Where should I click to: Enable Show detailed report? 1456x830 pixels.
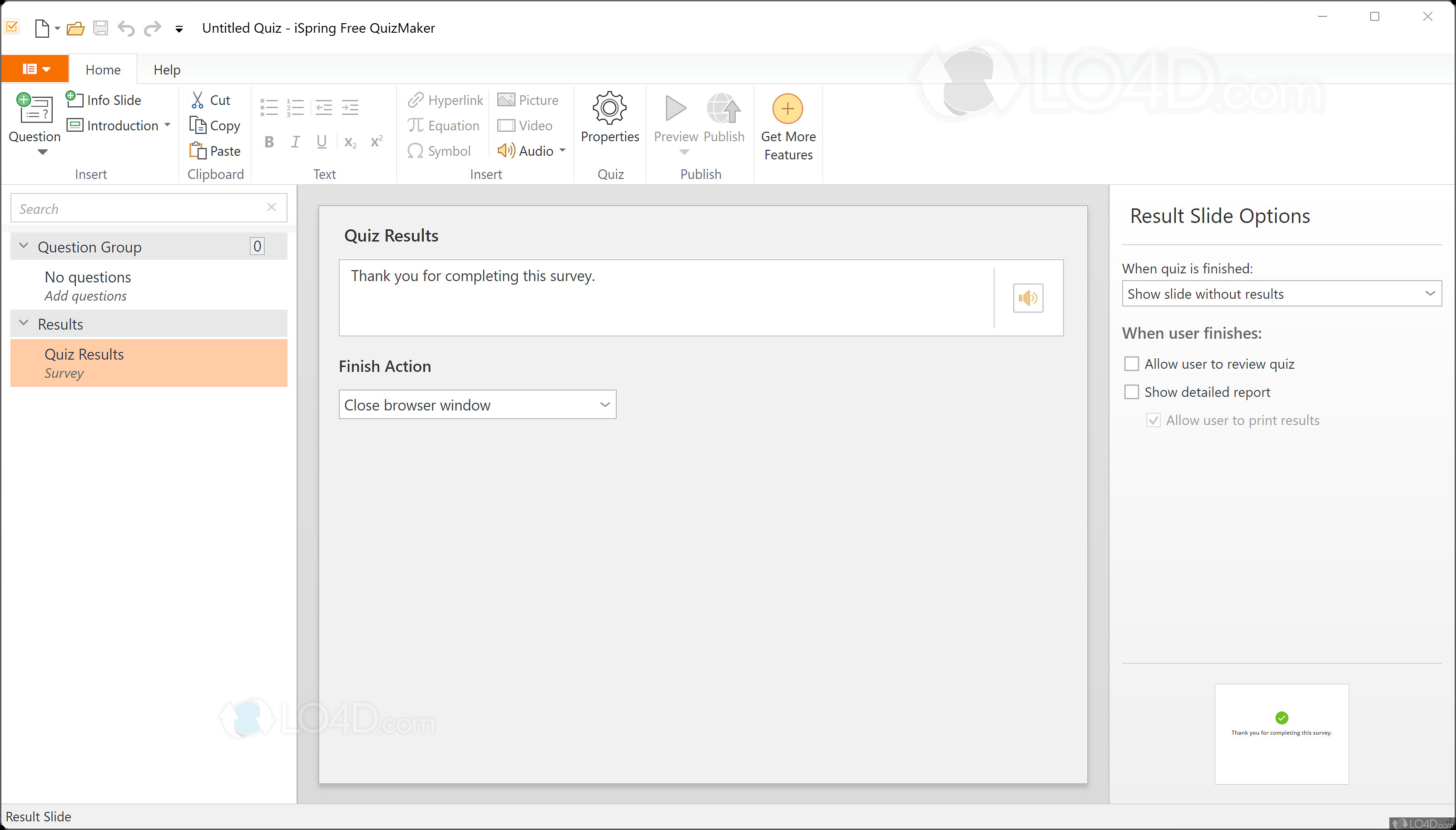coord(1132,392)
